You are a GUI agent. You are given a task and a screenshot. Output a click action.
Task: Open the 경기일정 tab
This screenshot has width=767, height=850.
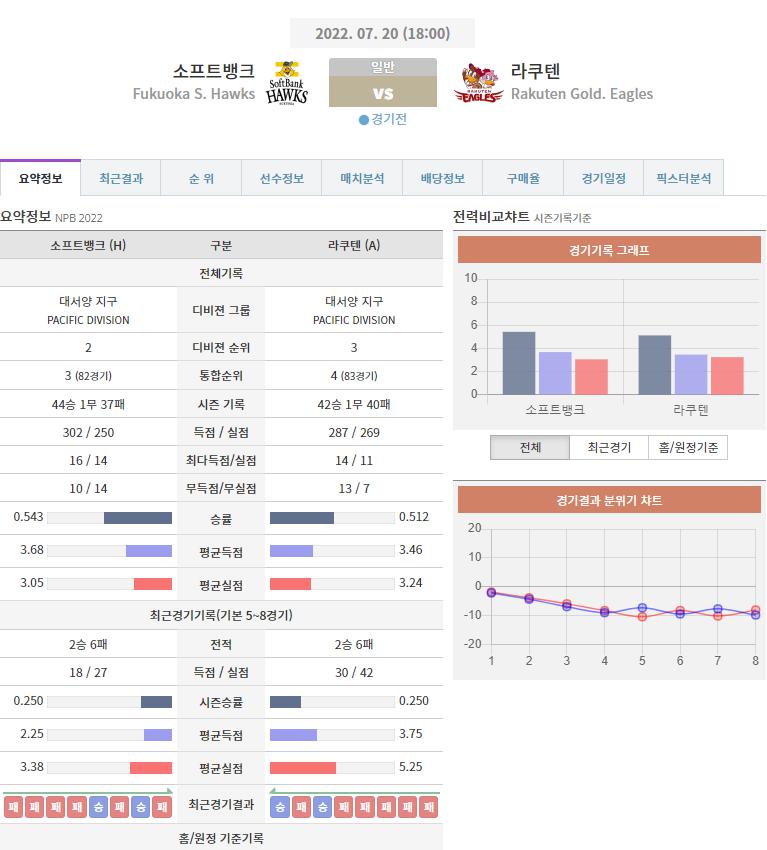click(603, 178)
